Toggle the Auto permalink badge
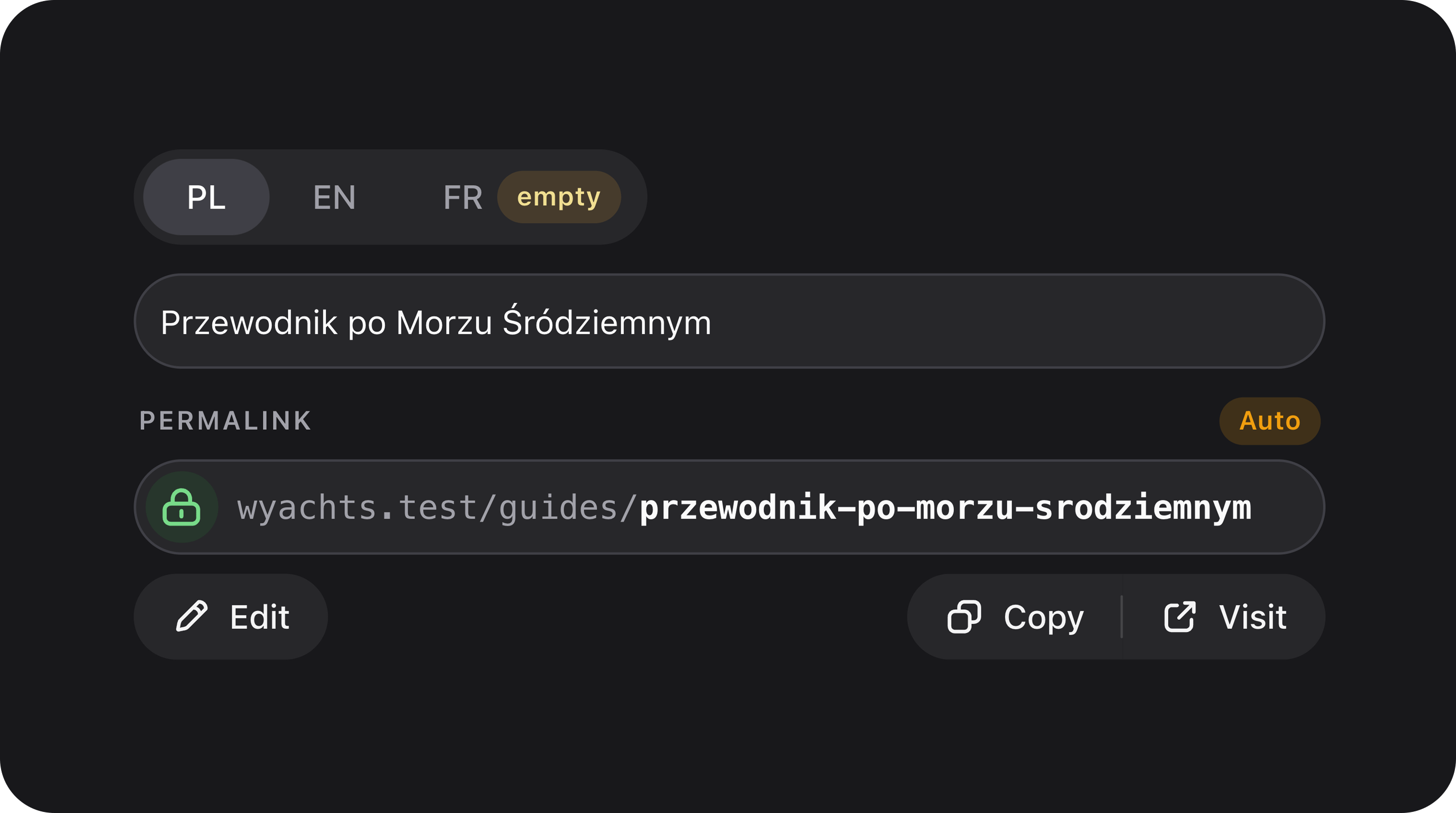The width and height of the screenshot is (1456, 813). 1269,421
